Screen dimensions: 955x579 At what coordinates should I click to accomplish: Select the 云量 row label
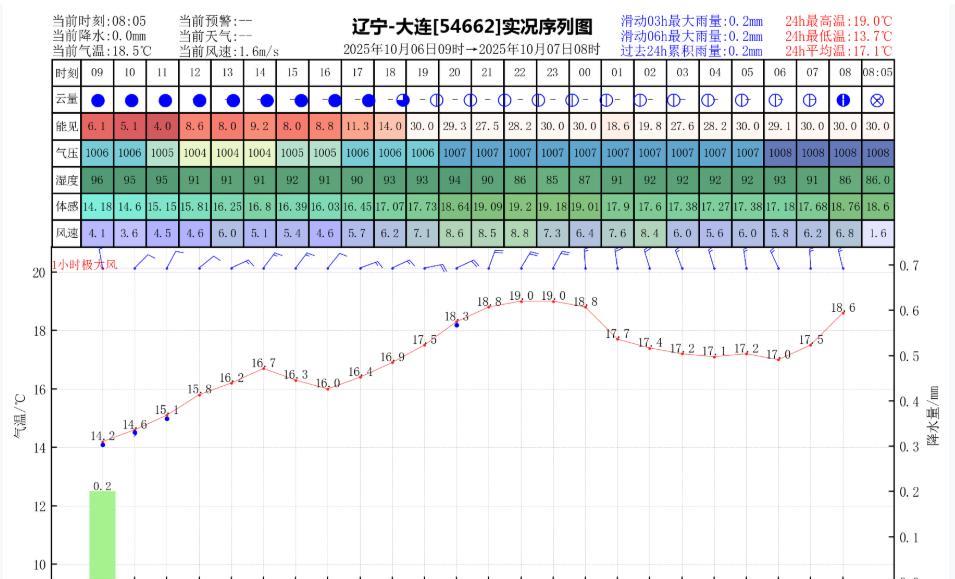click(x=66, y=99)
